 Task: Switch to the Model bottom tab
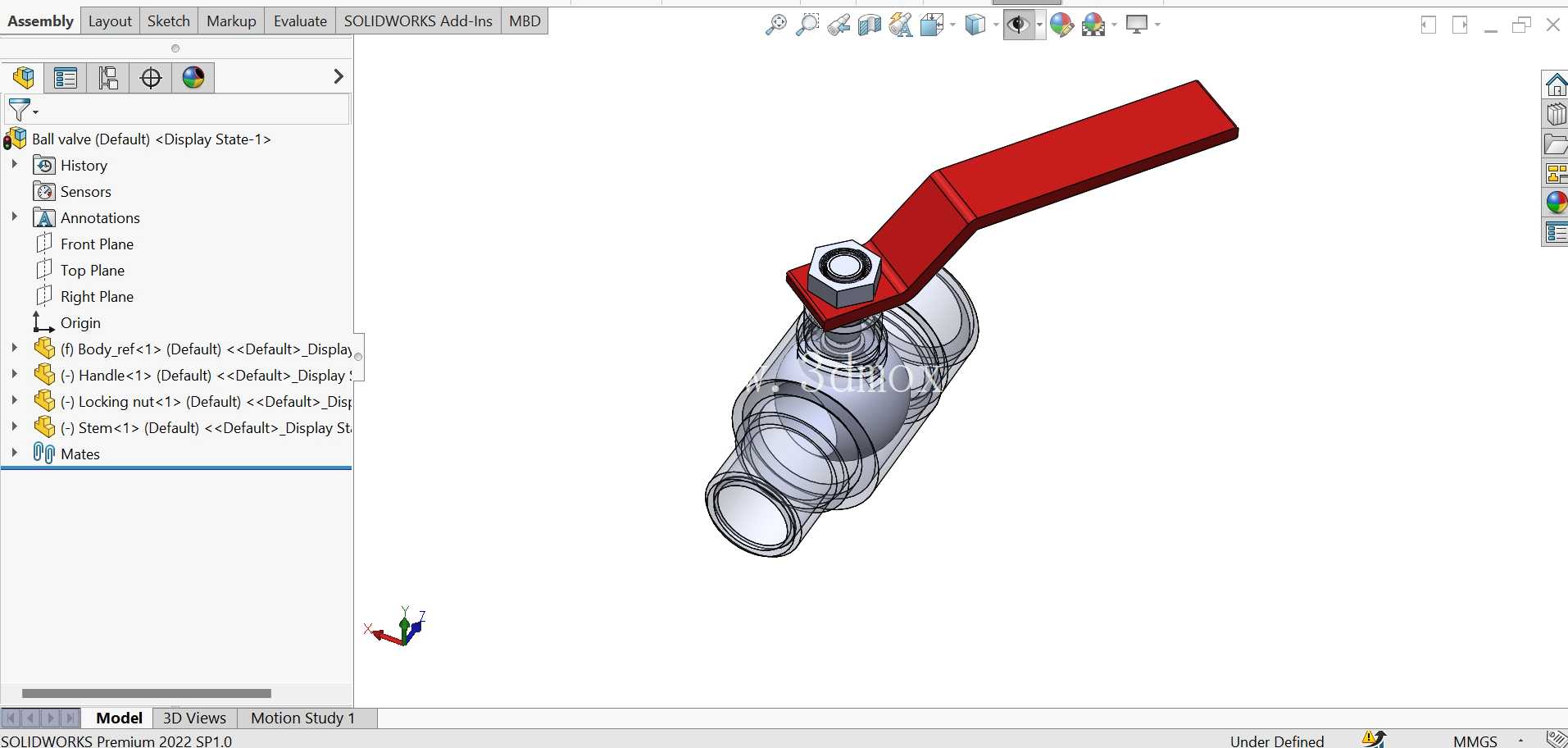[119, 718]
